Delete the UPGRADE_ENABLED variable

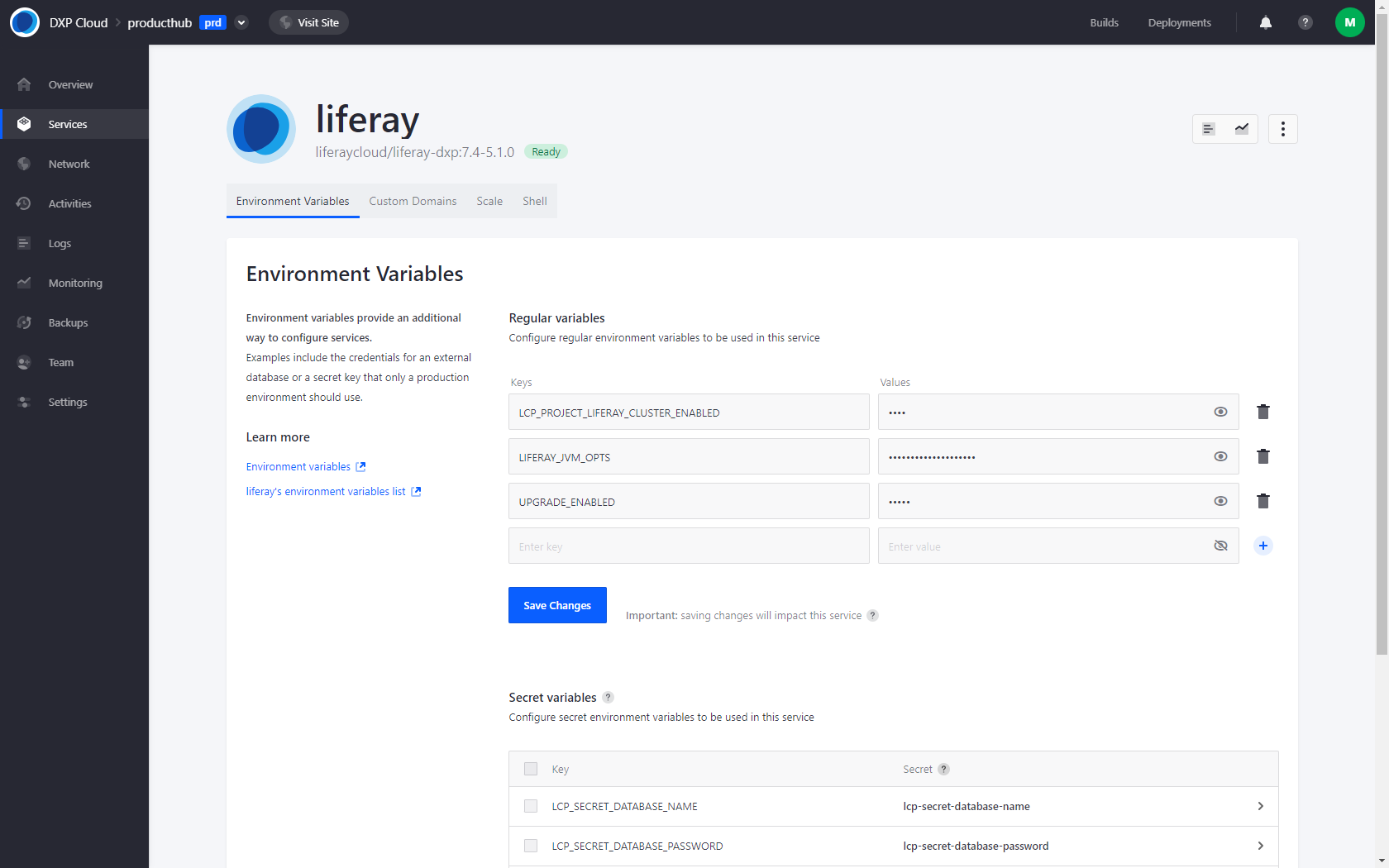pyautogui.click(x=1263, y=501)
